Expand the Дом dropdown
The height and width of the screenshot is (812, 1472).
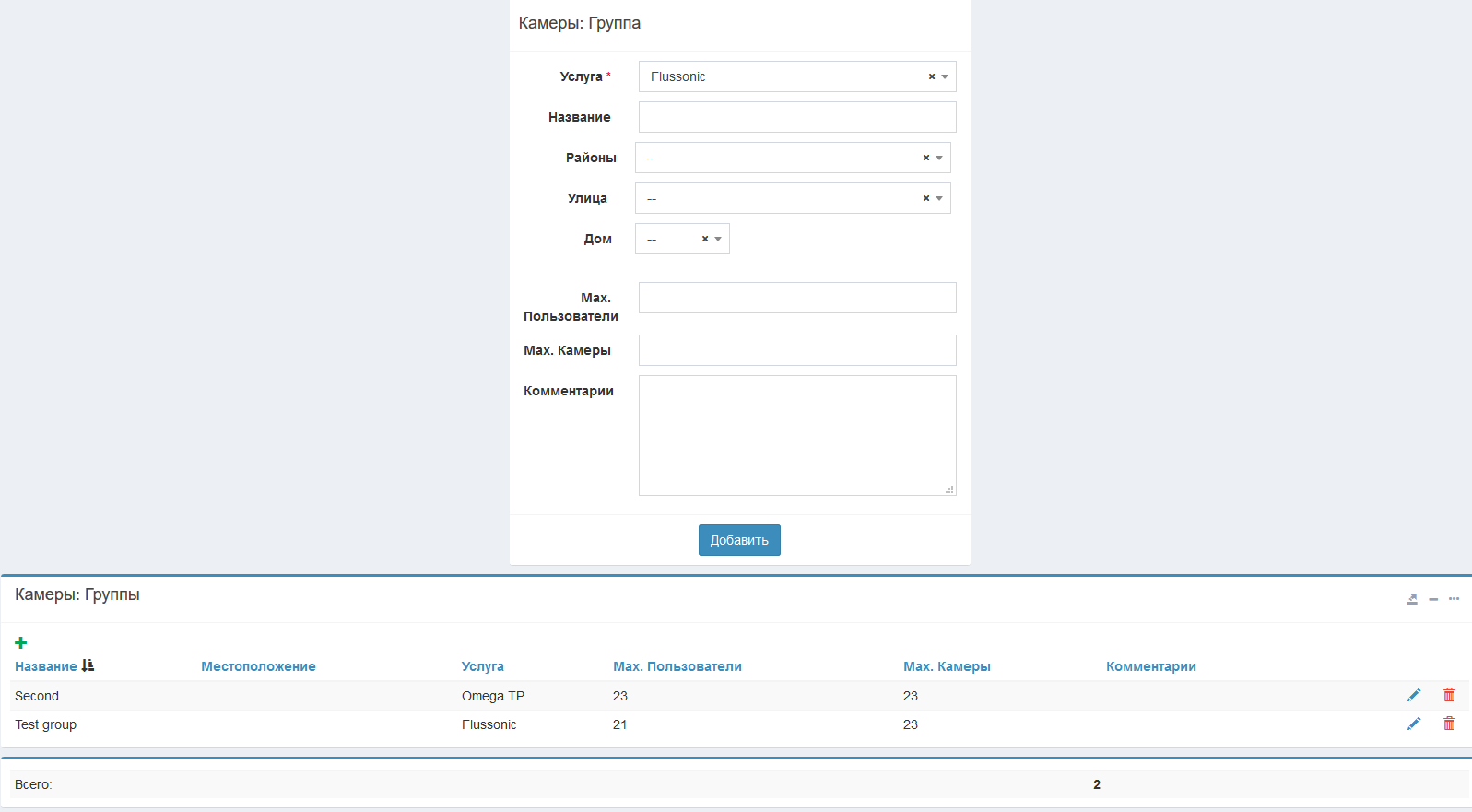(x=718, y=240)
